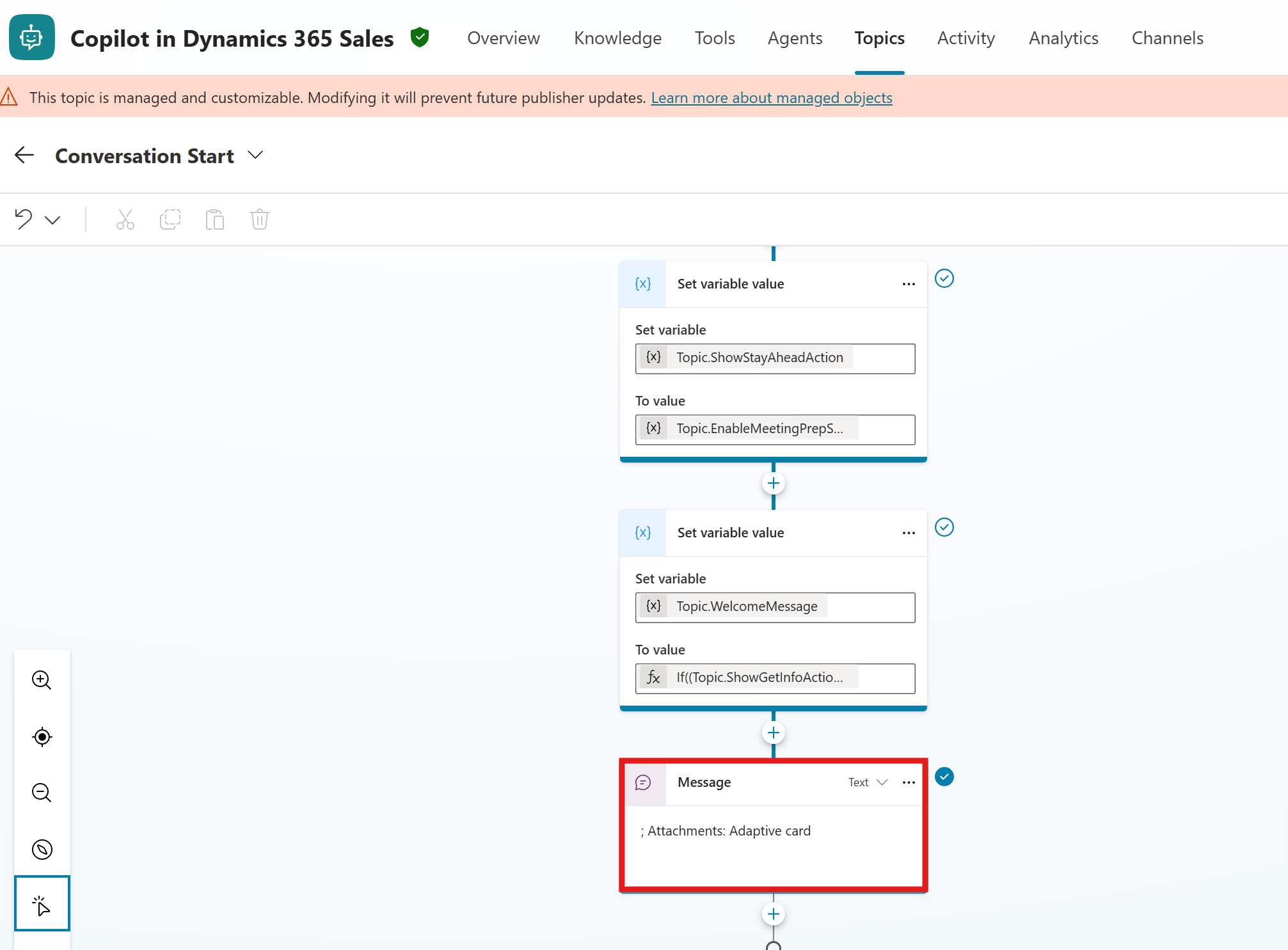Open the Analytics tab
Screen dimensions: 1288x950
pos(1063,38)
